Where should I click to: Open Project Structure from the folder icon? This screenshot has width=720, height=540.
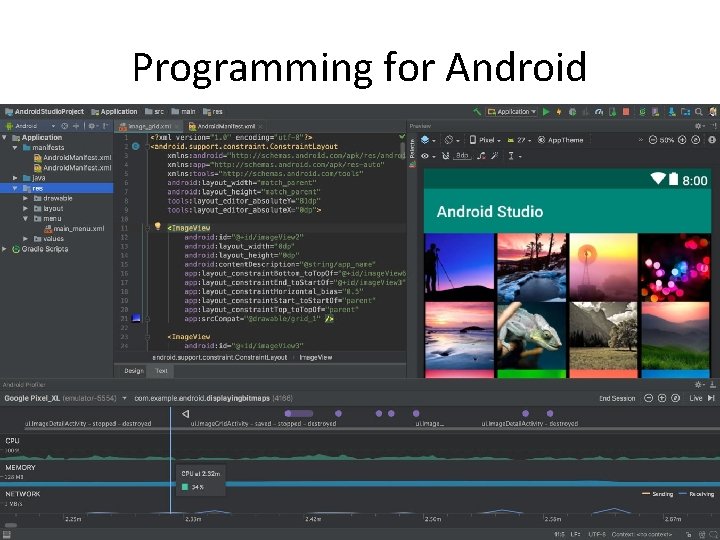(686, 112)
